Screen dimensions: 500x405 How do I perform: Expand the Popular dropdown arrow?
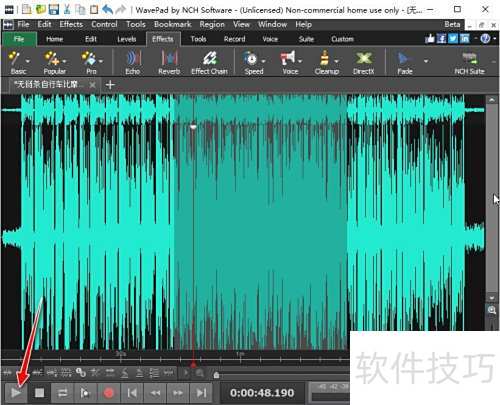64,61
